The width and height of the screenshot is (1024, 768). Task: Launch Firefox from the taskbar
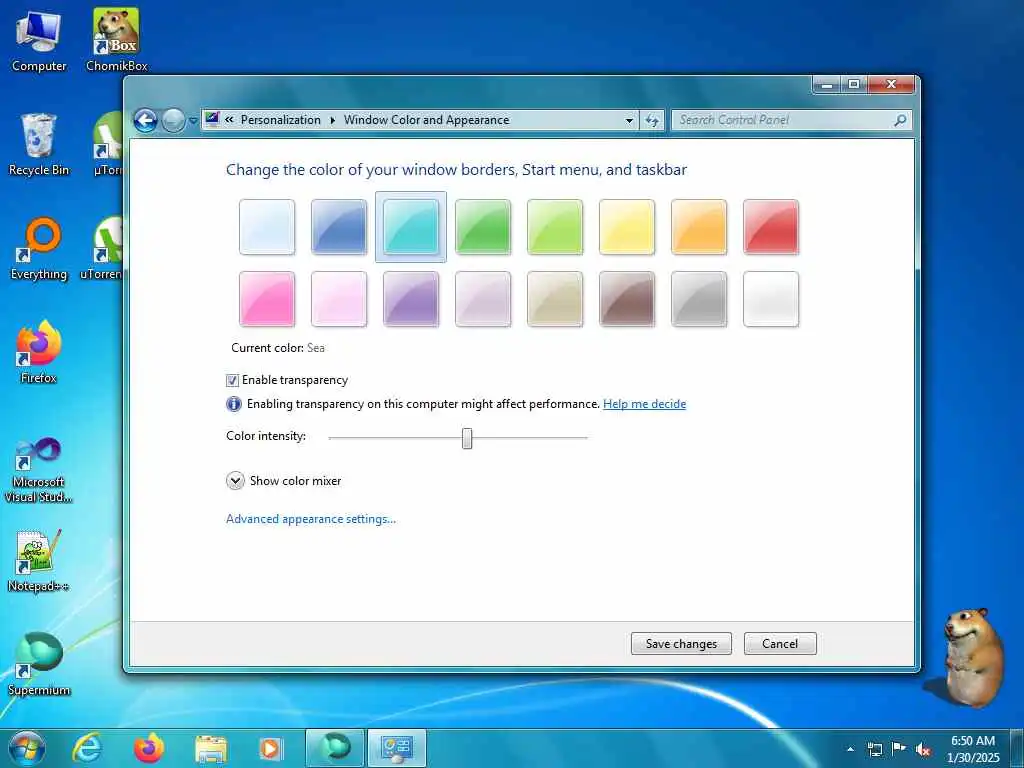149,748
